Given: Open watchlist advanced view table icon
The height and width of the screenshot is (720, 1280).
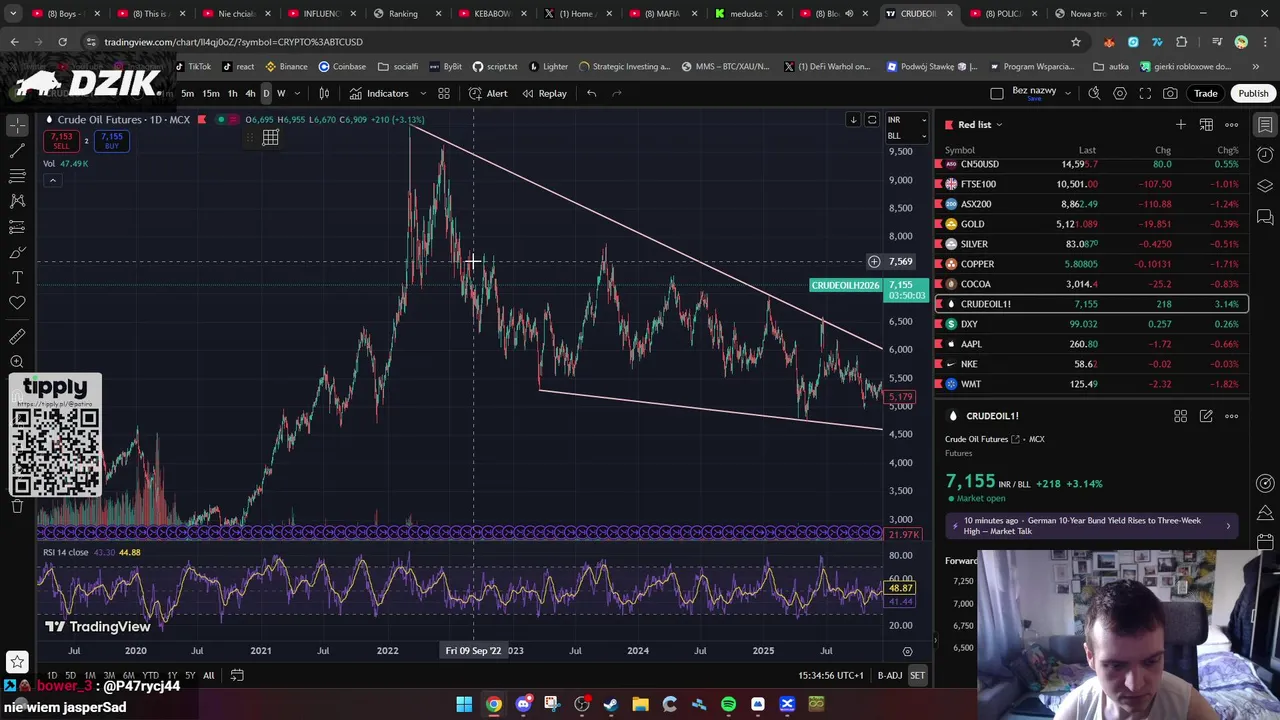Looking at the screenshot, I should click(1206, 125).
